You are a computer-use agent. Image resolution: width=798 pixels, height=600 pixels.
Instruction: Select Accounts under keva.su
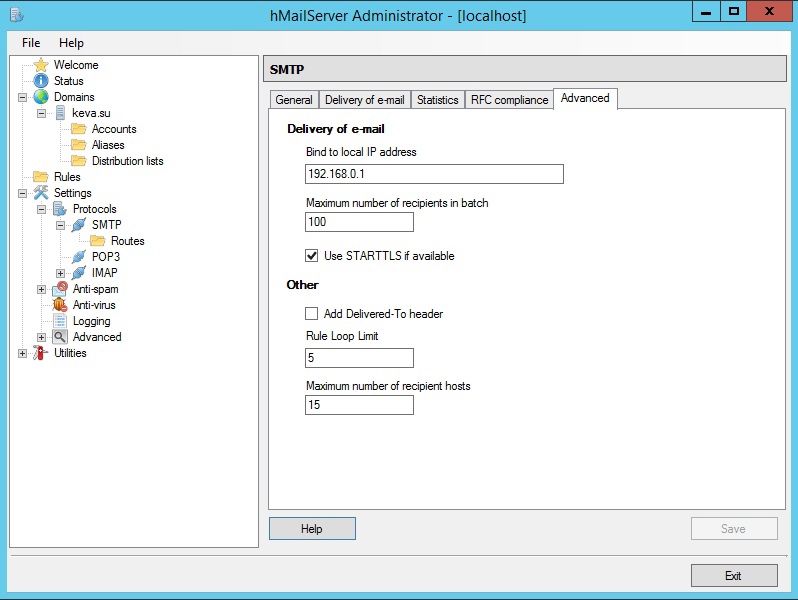(114, 129)
